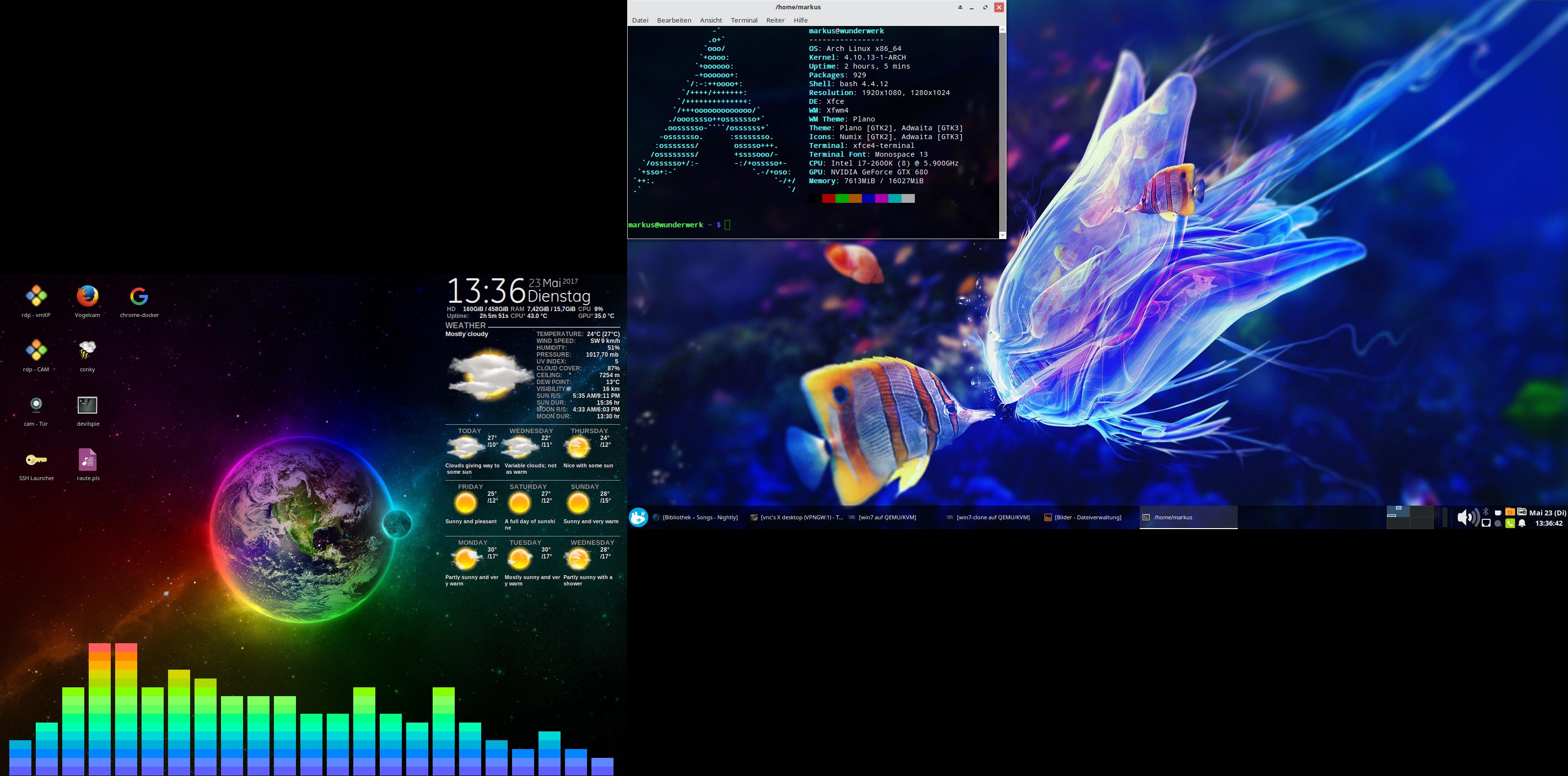Select the top-right workspace in pager
1568x776 pixels.
coord(1422,511)
